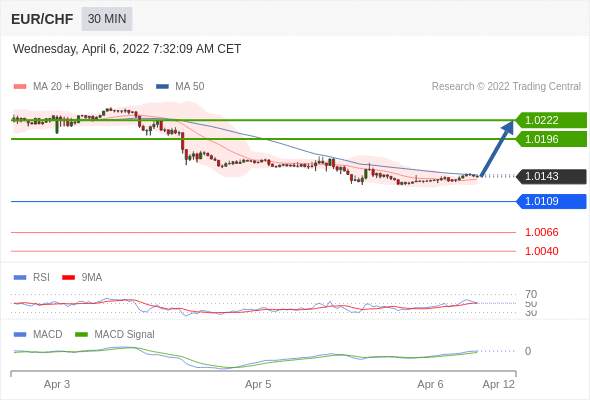Select the 'MACD' legend label
Viewport: 590px width, 400px height.
48,335
